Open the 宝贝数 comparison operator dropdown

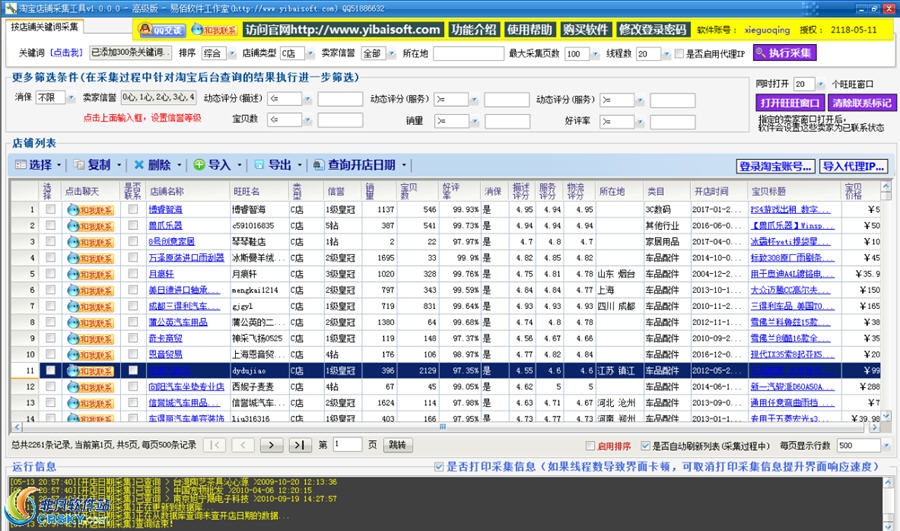click(308, 121)
